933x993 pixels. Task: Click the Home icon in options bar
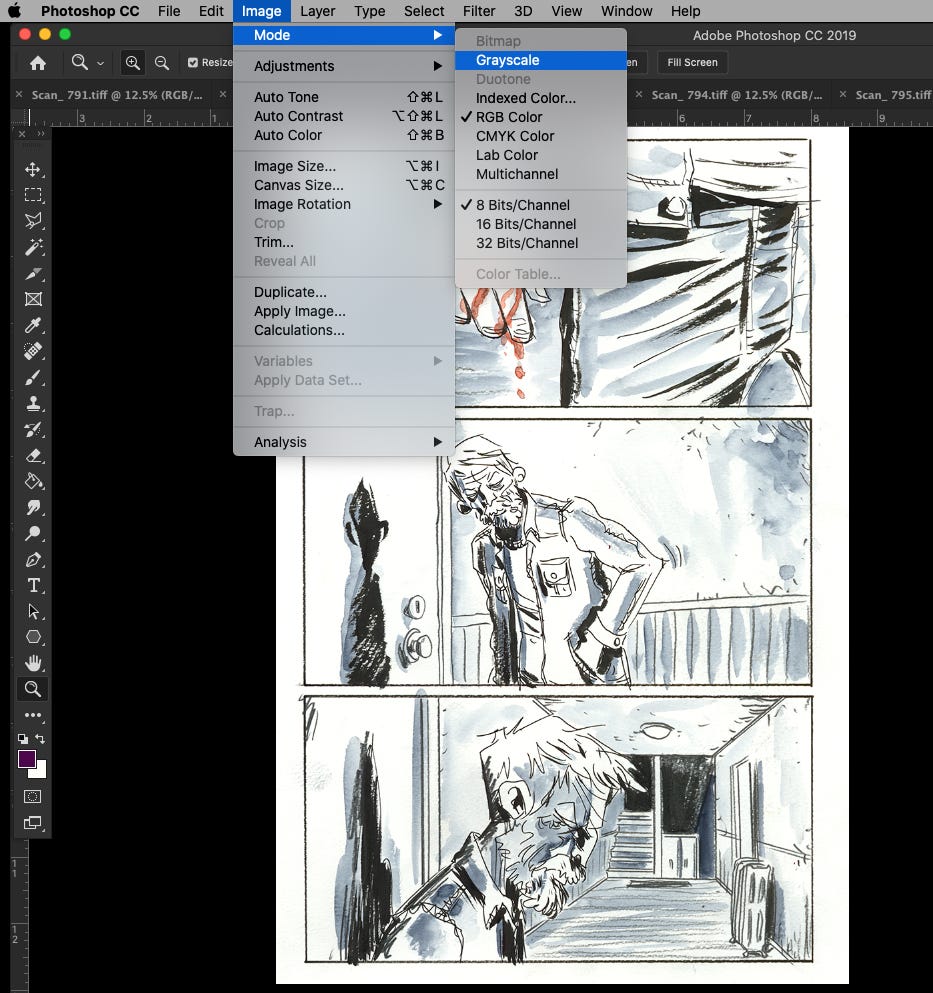click(38, 63)
